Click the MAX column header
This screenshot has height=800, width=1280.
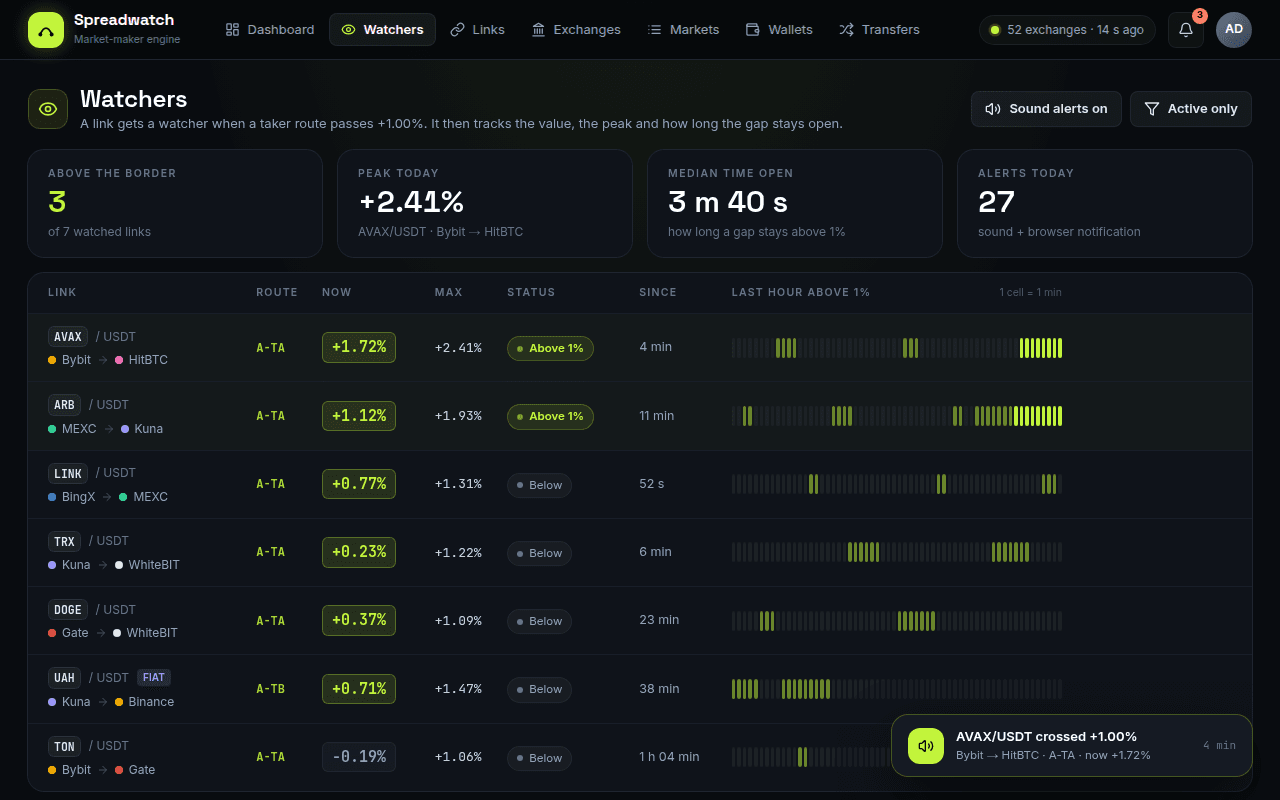pos(448,292)
